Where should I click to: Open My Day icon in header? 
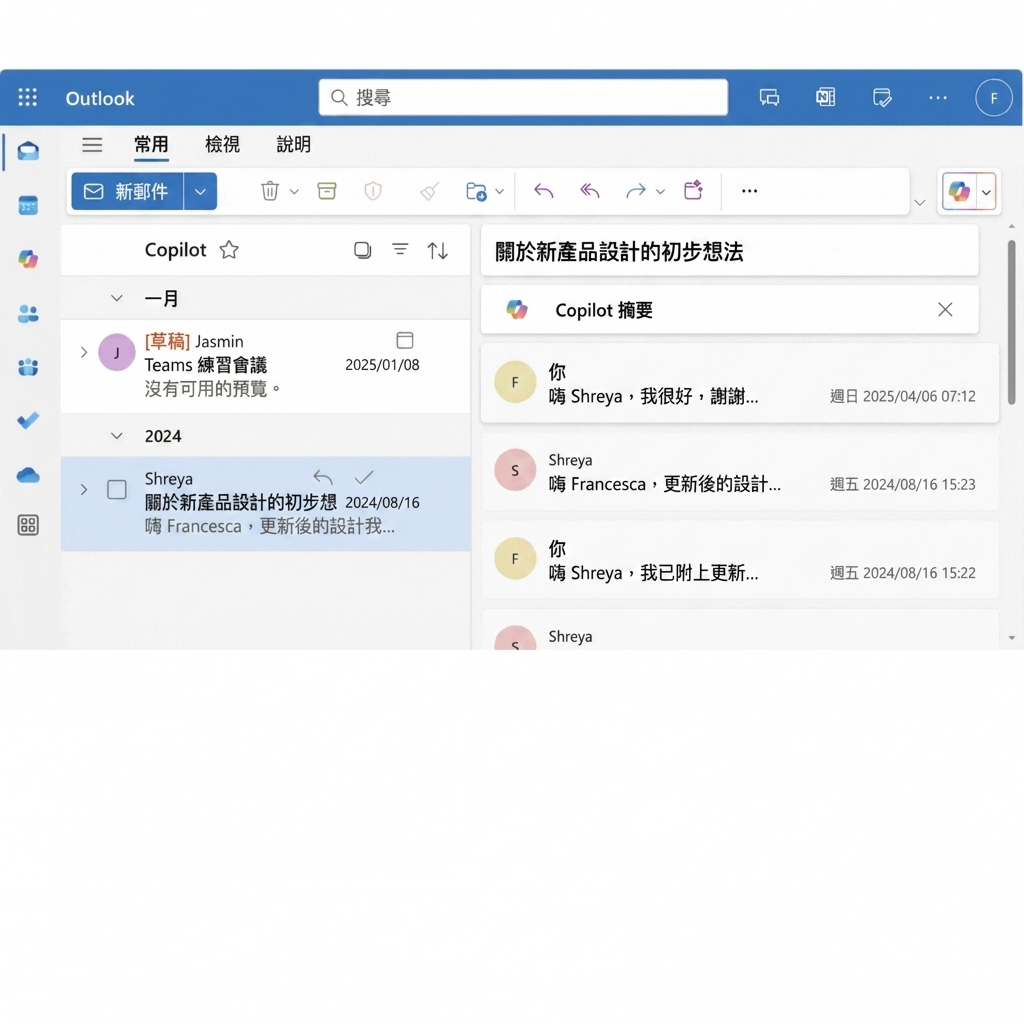pos(882,98)
